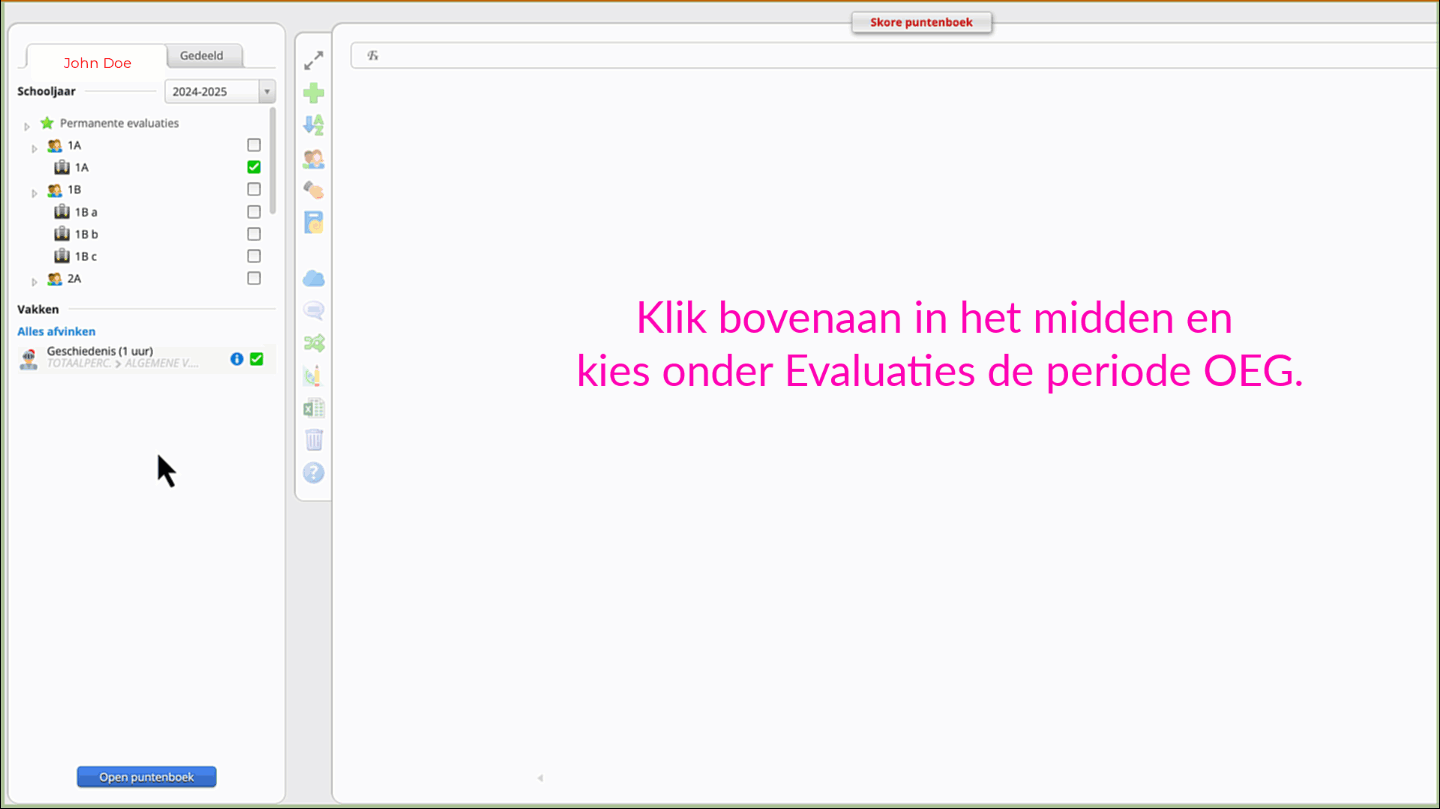Image resolution: width=1440 pixels, height=809 pixels.
Task: Click the Skore puntenboek top button
Action: pos(921,22)
